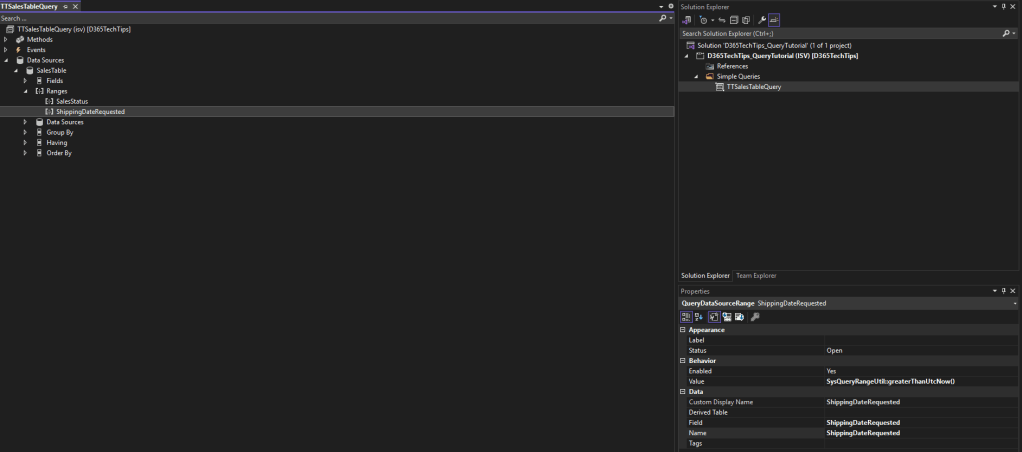
Task: Click the Show All Files toolbar icon
Action: (746, 20)
